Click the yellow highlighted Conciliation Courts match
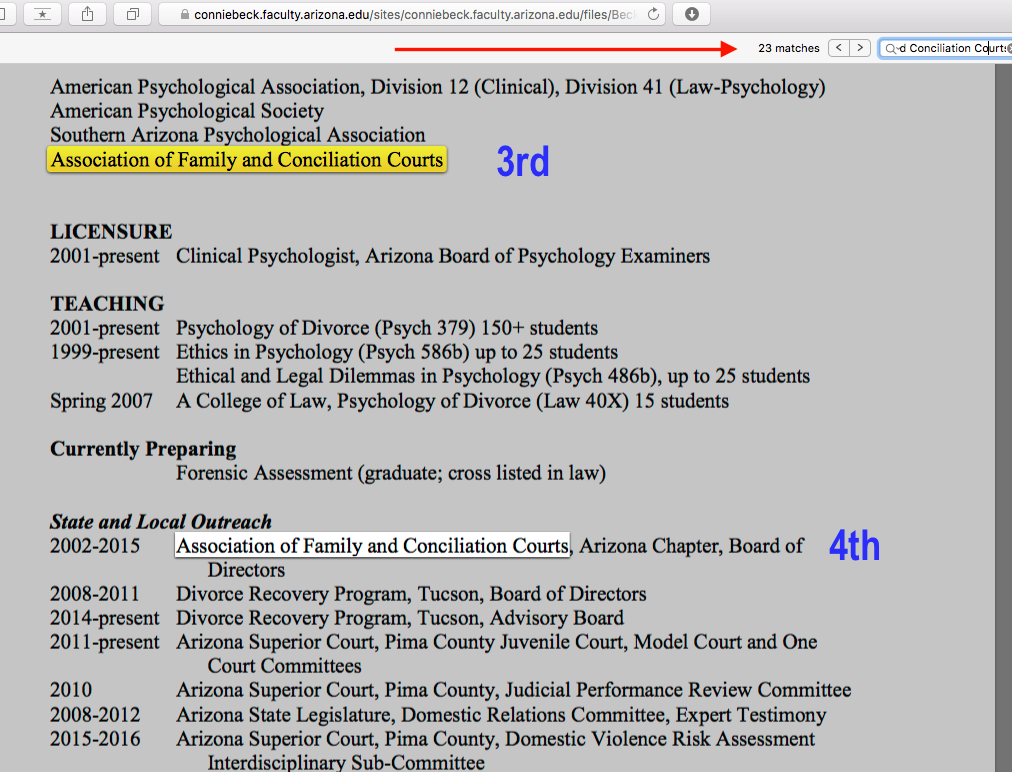 point(246,160)
